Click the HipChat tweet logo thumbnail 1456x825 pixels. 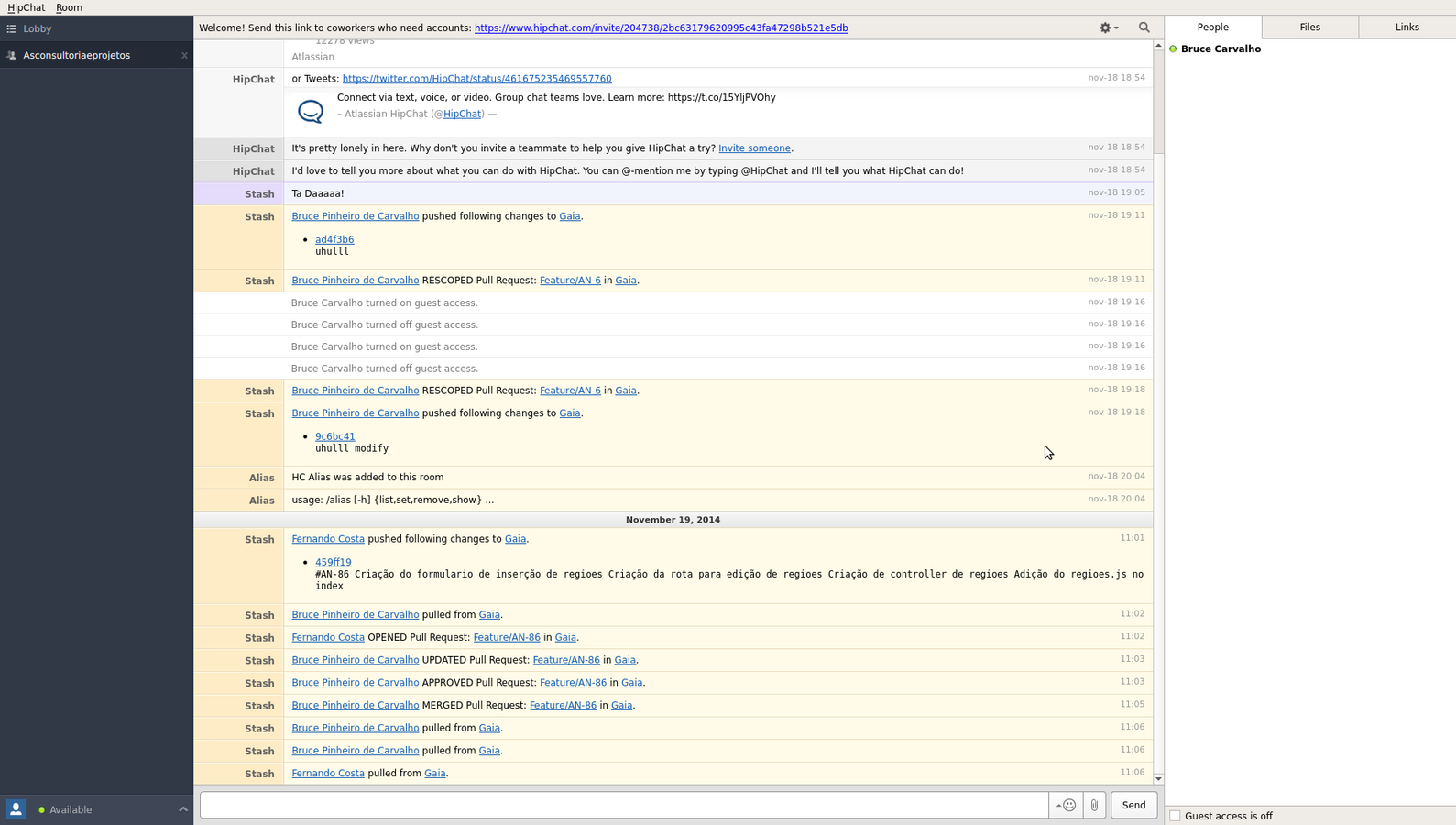(311, 111)
